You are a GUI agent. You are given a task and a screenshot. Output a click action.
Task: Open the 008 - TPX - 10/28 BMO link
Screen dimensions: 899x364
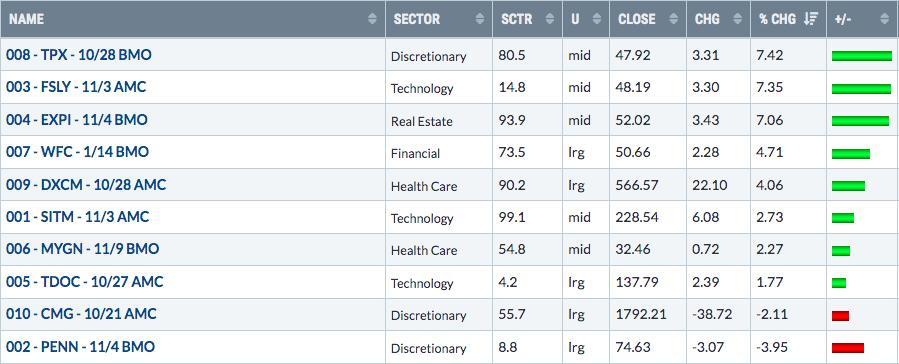(79, 55)
